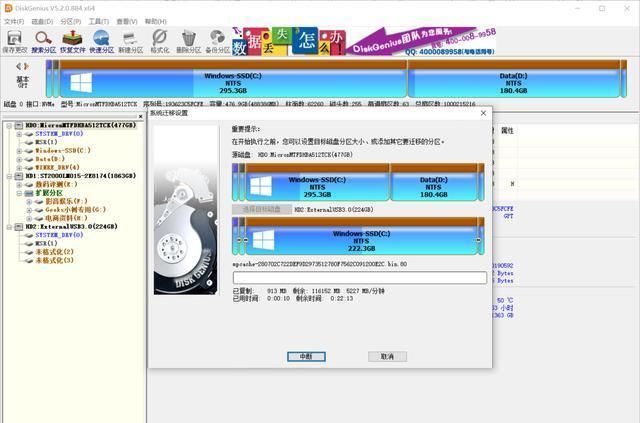
Task: Collapse the HD2 ExternalUSB3.0 disk node
Action: click(9, 227)
